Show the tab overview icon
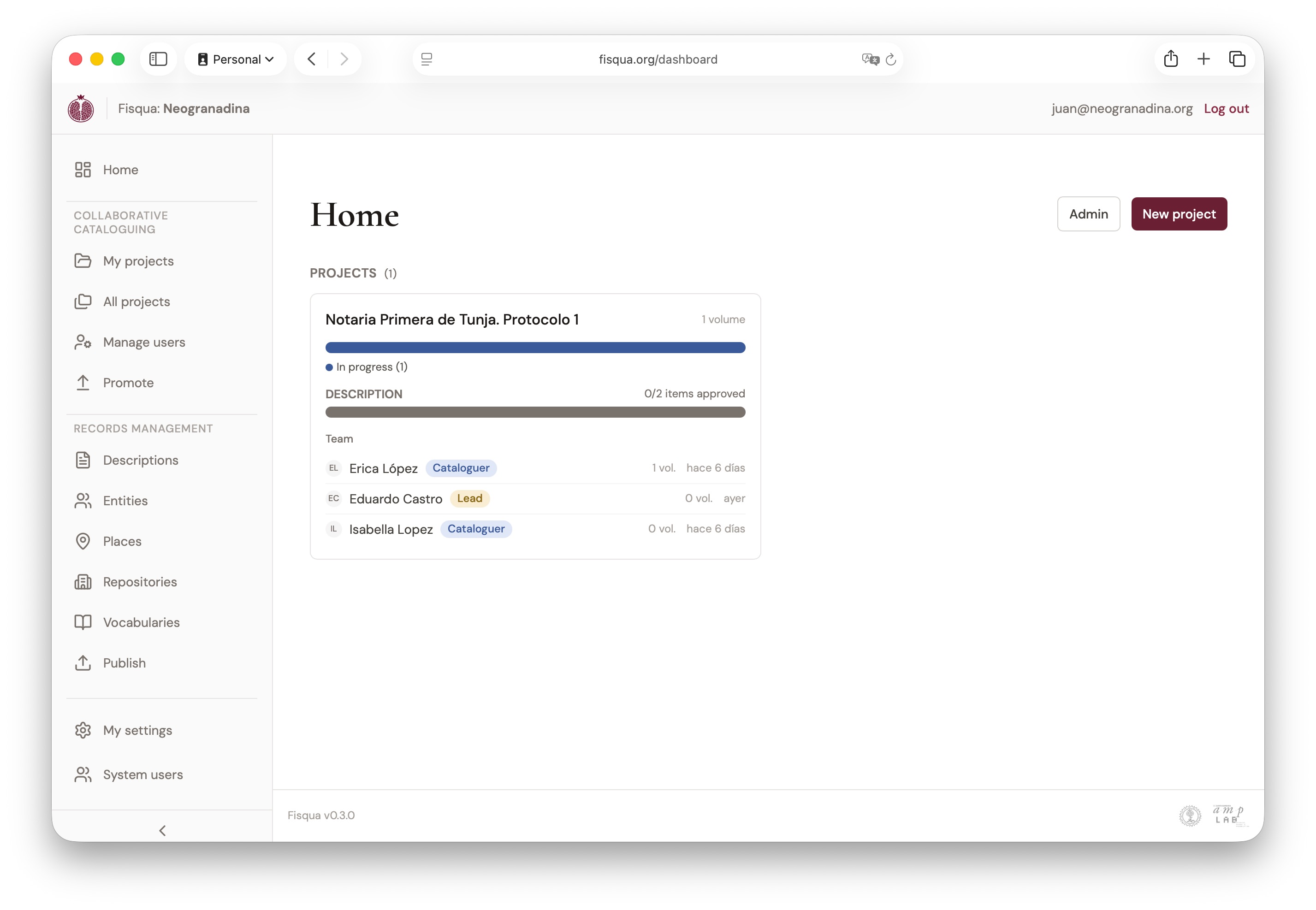 pos(1237,59)
